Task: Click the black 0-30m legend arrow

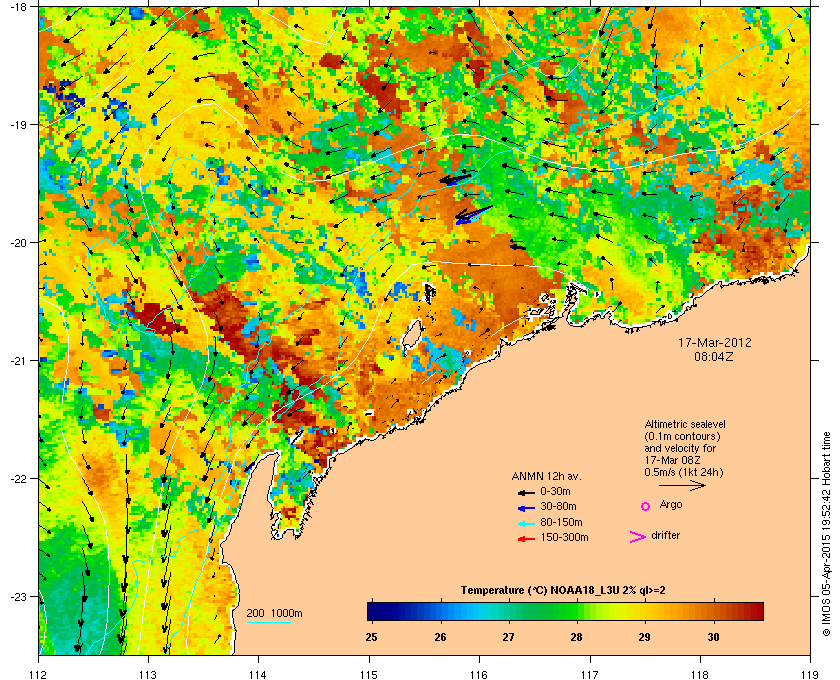Action: (526, 492)
